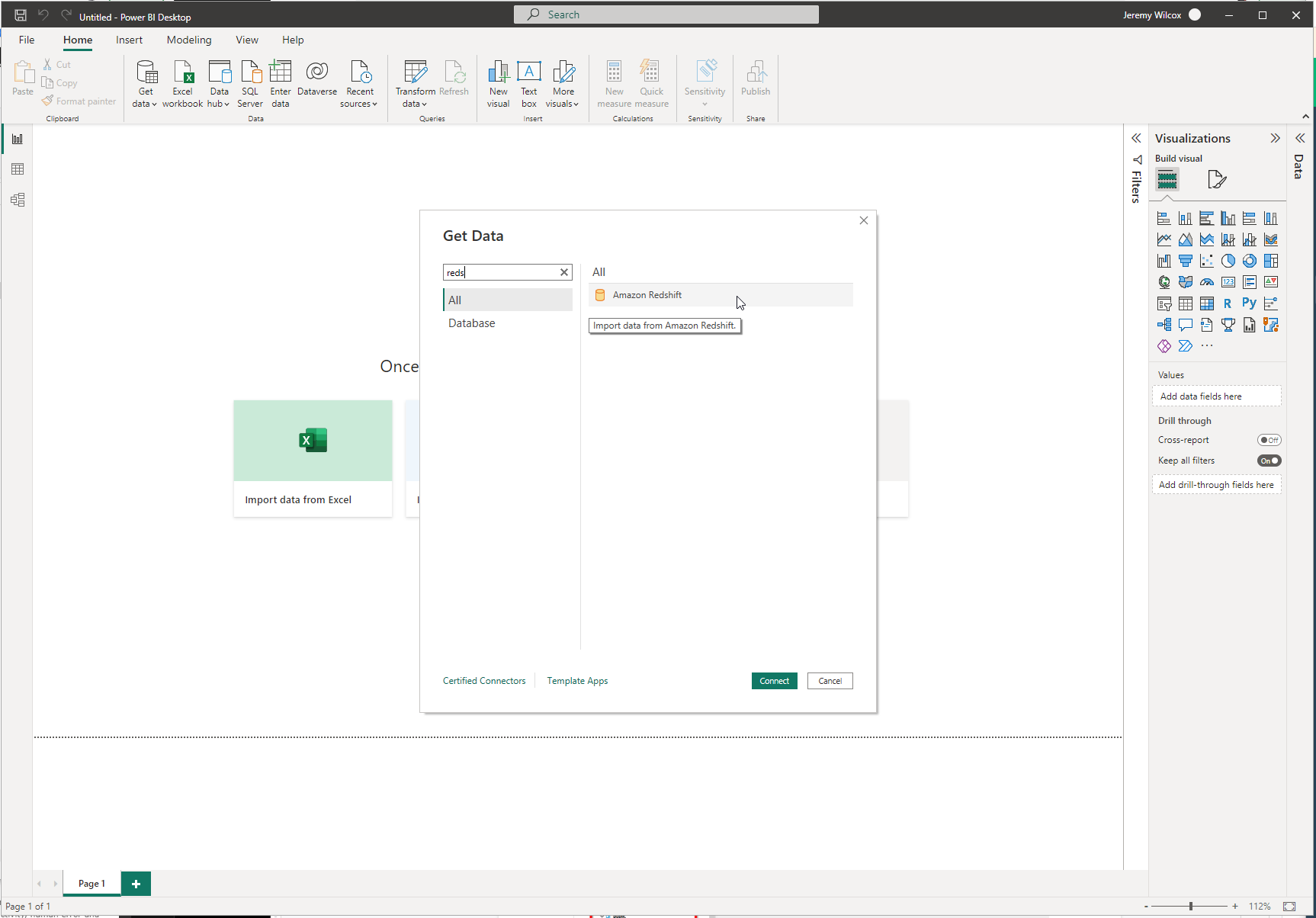Add the Q&A speech bubble visual
The height and width of the screenshot is (918, 1316).
[x=1186, y=325]
